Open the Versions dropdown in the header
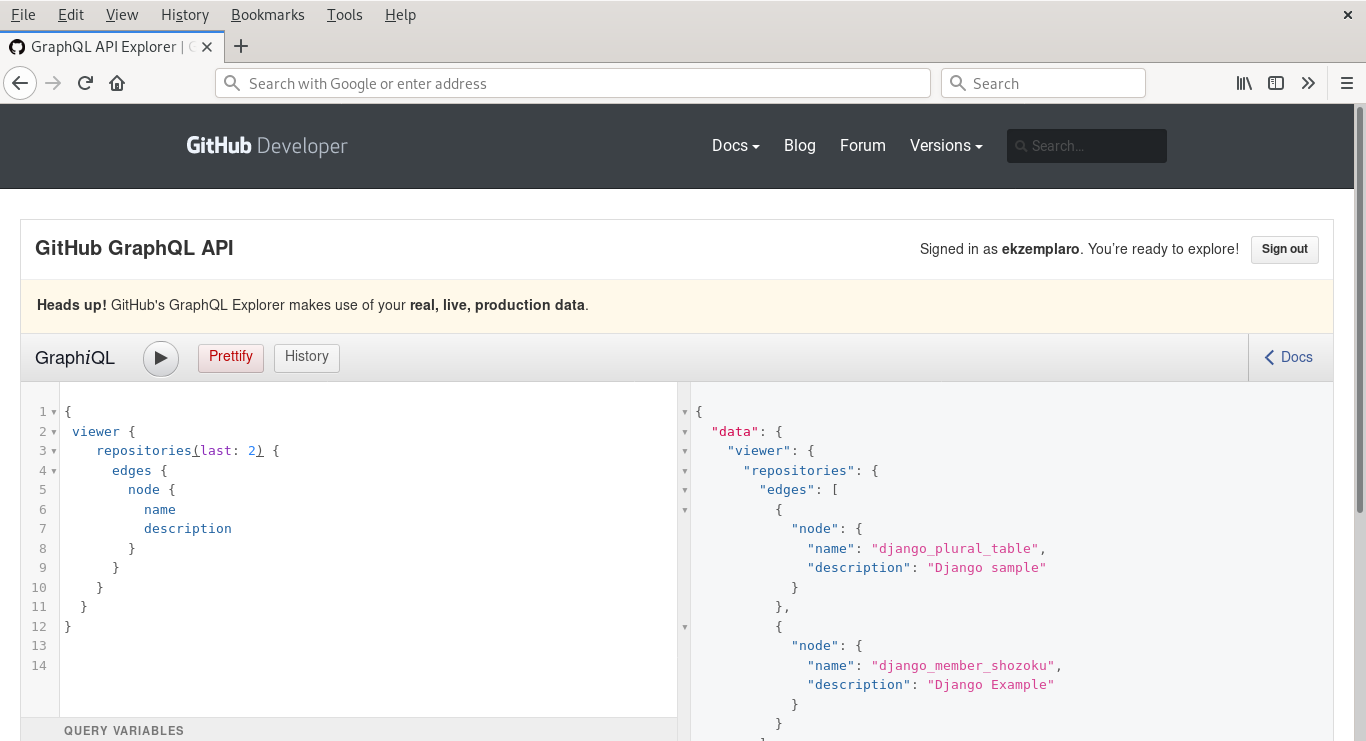Image resolution: width=1366 pixels, height=741 pixels. tap(946, 146)
